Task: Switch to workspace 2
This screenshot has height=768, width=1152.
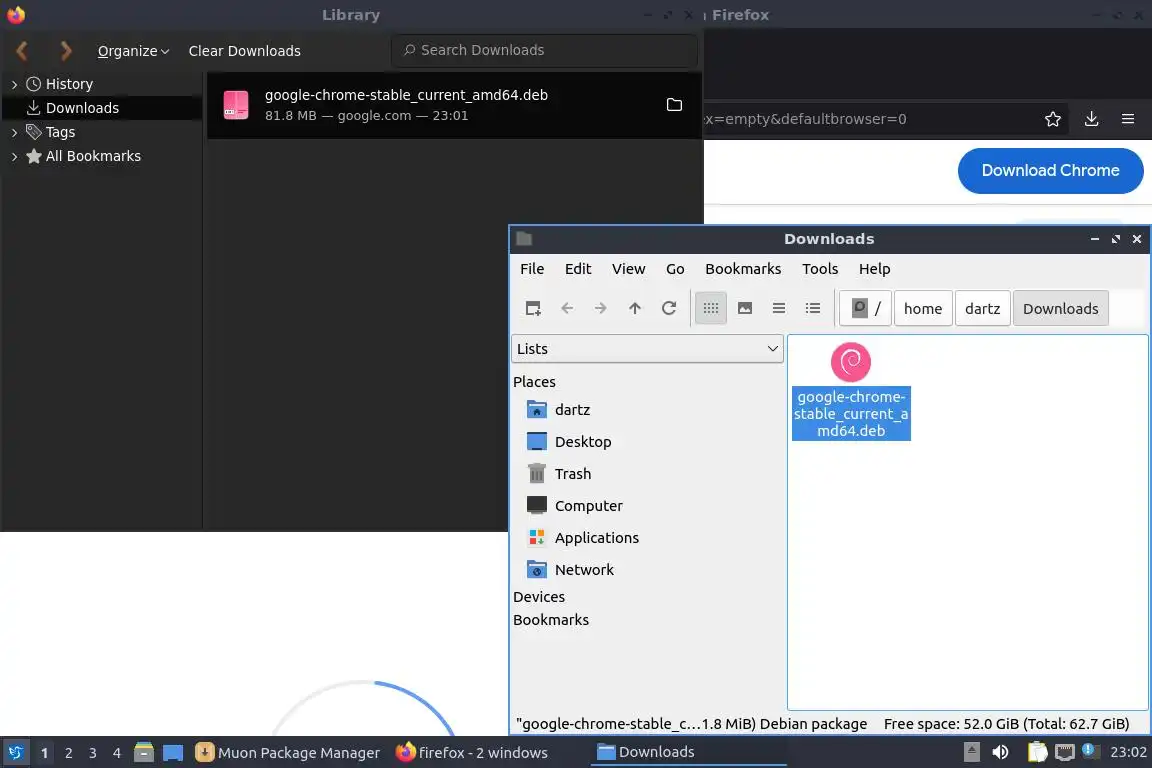Action: point(68,753)
